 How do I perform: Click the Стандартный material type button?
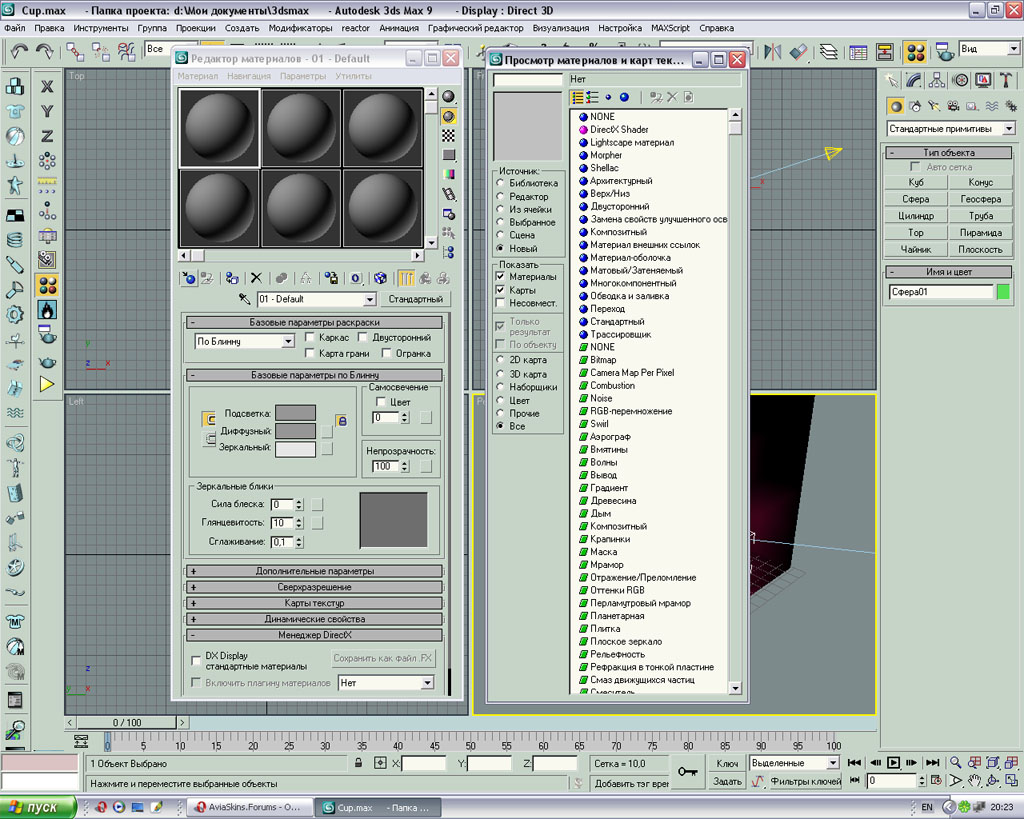coord(416,299)
